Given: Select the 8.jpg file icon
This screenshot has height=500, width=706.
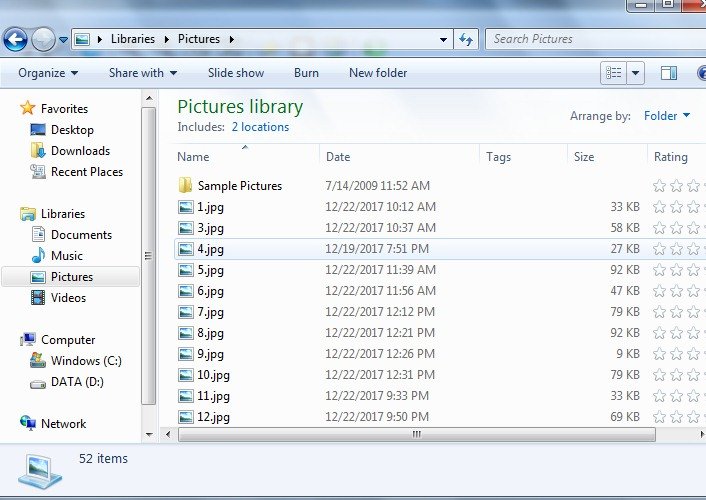Looking at the screenshot, I should 186,333.
